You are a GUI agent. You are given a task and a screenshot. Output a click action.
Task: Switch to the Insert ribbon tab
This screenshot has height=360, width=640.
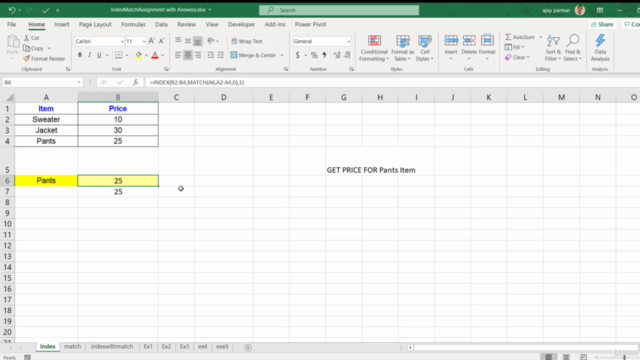pos(62,24)
